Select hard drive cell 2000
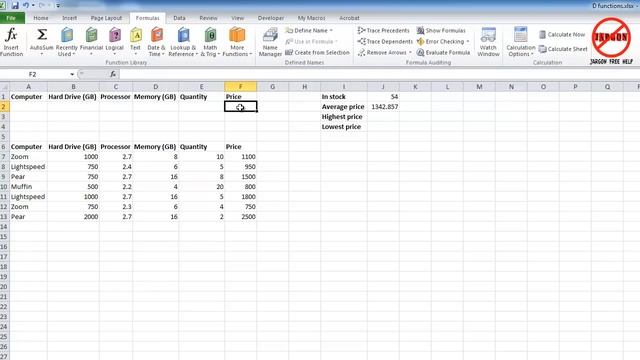 73,217
